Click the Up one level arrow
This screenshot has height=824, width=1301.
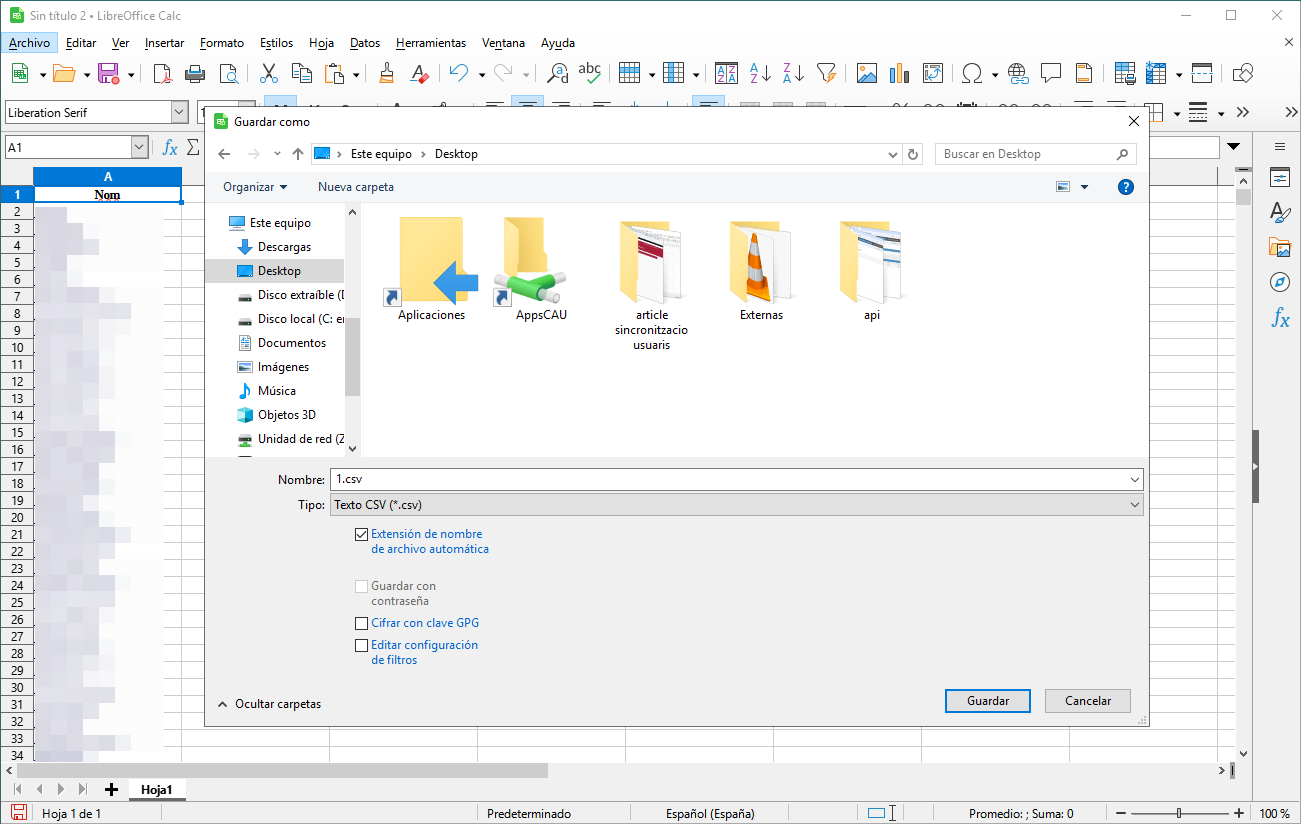tap(297, 154)
